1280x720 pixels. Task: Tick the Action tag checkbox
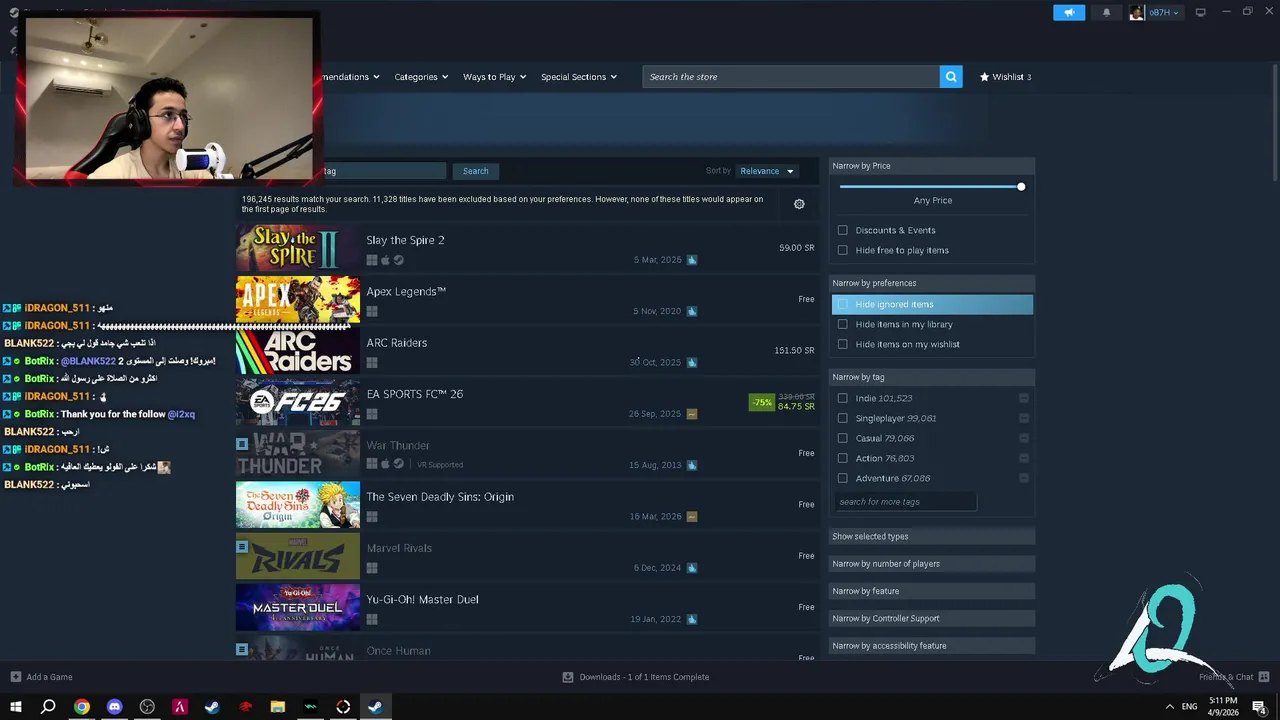(x=842, y=458)
